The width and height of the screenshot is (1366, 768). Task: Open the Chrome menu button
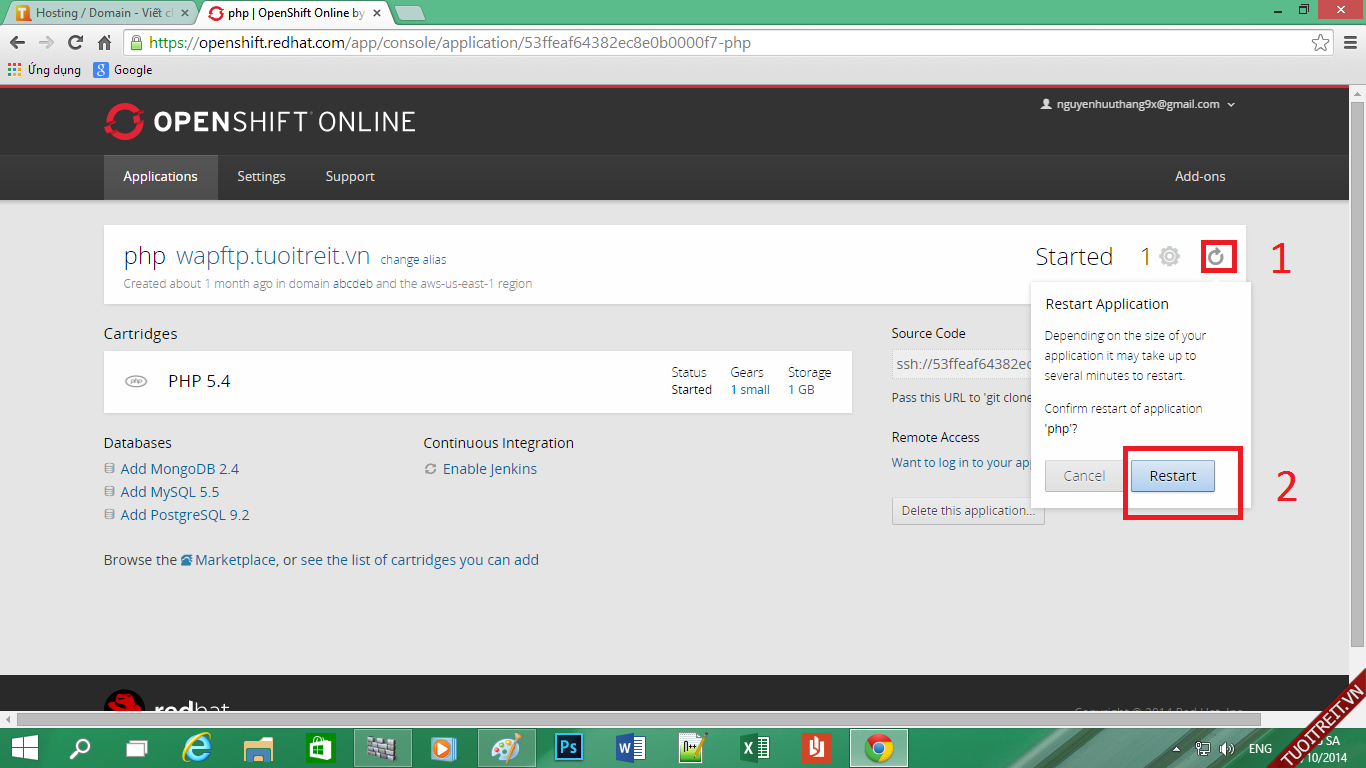(x=1348, y=43)
